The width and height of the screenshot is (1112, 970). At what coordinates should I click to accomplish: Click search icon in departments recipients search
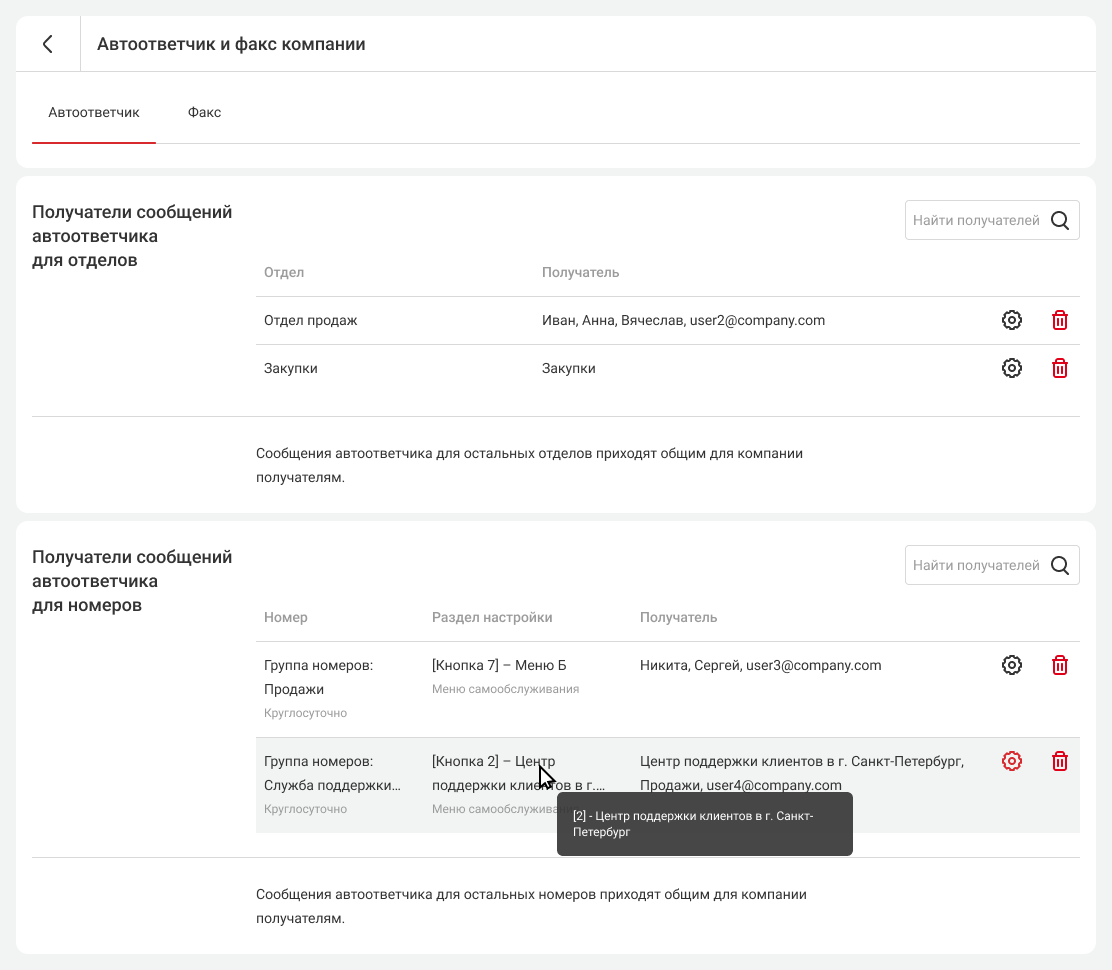tap(1060, 220)
